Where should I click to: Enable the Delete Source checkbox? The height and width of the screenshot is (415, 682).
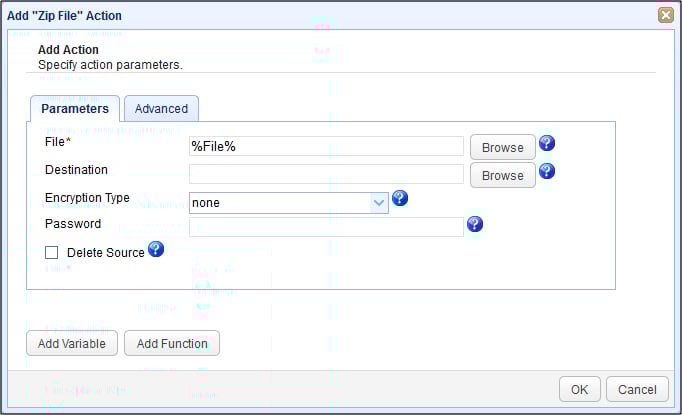click(x=52, y=253)
